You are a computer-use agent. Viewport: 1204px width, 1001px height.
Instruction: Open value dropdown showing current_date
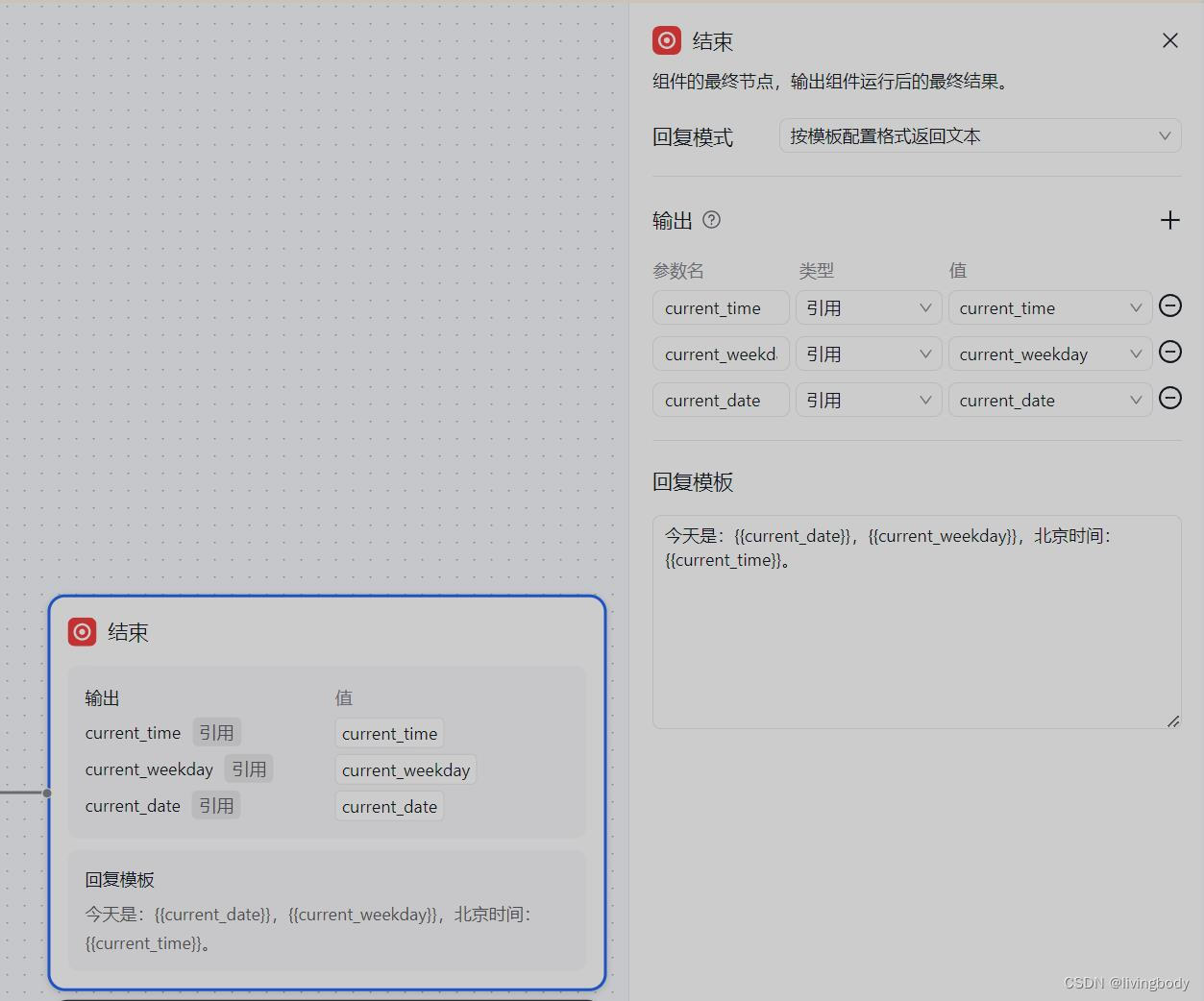coord(1050,401)
